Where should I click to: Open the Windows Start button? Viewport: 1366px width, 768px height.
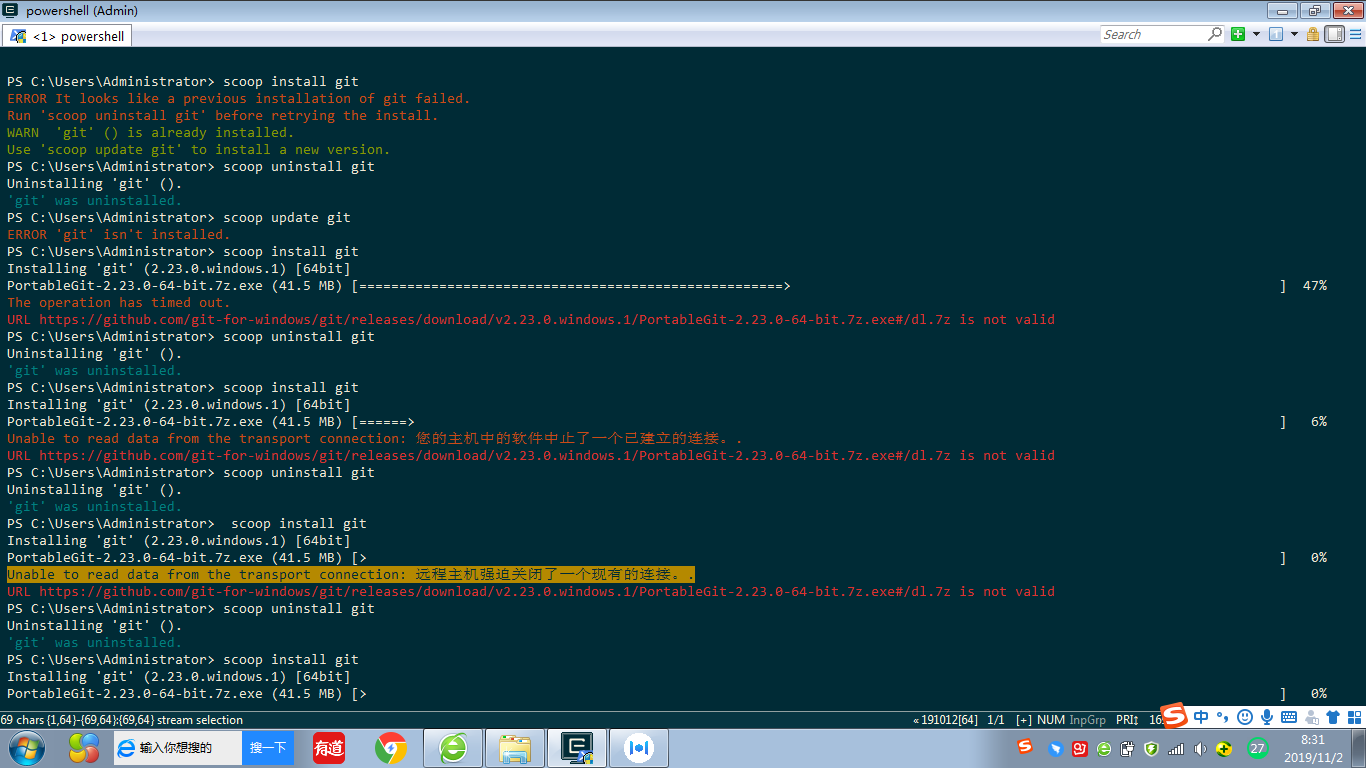click(x=26, y=748)
